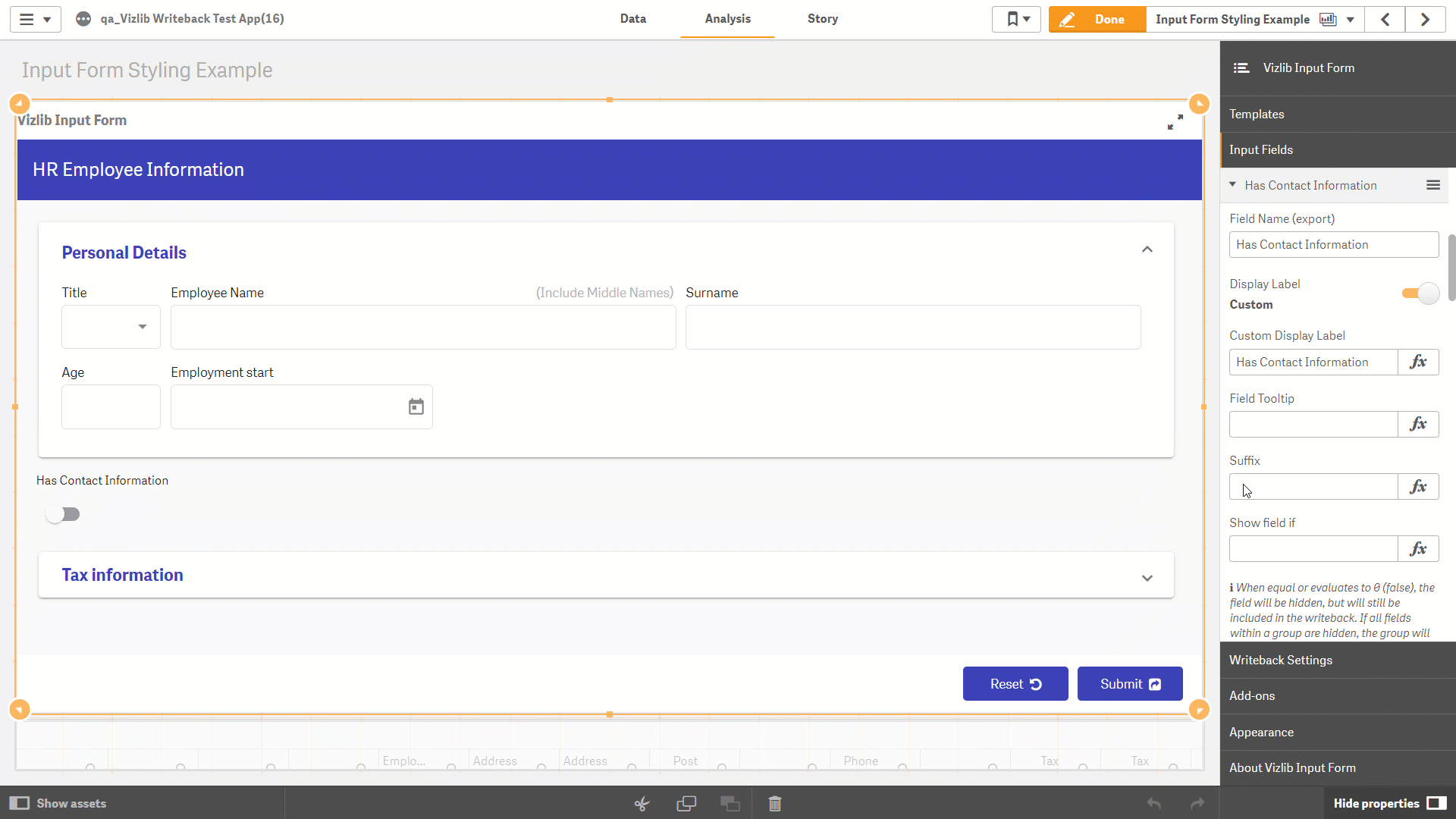This screenshot has height=819, width=1456.
Task: Open expression editor for Field Tooltip
Action: [x=1418, y=425]
